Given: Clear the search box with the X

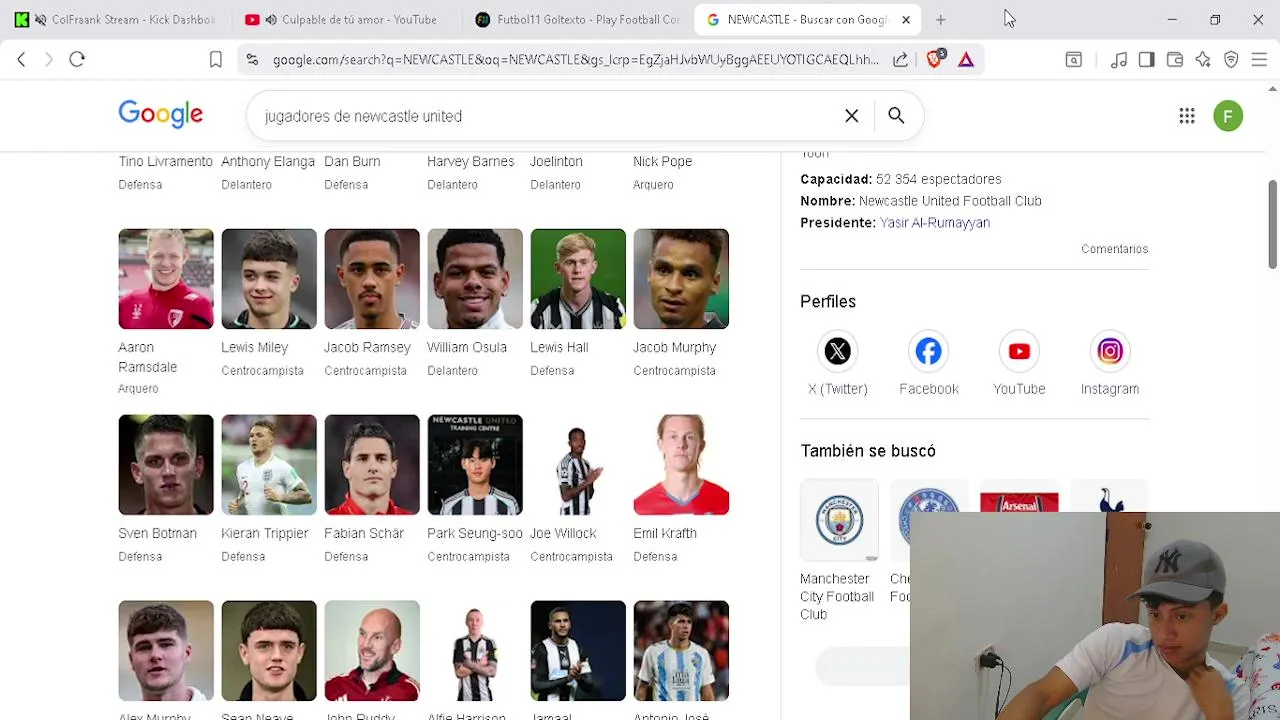Looking at the screenshot, I should click(851, 116).
